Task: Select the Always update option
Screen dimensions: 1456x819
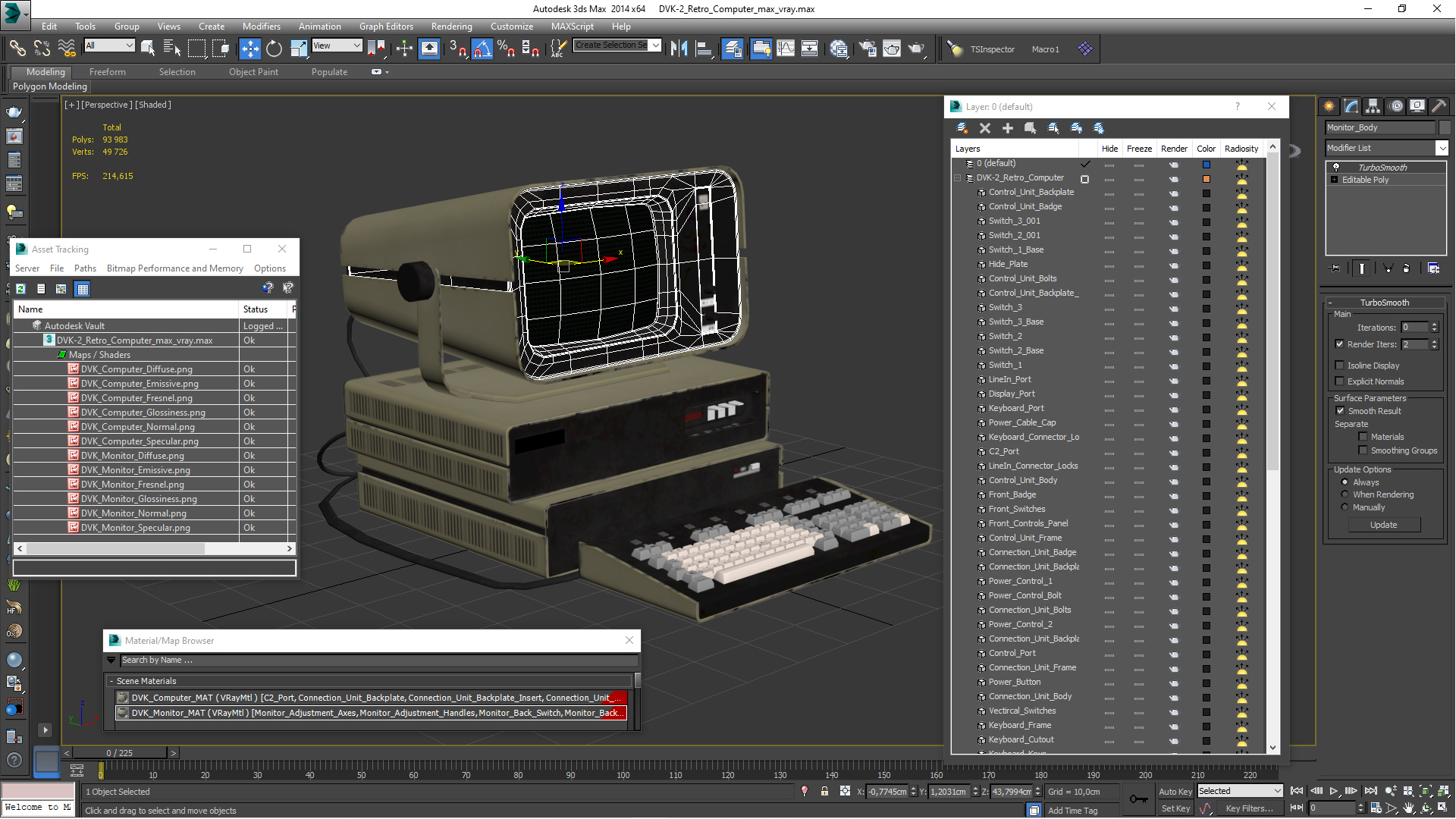Action: point(1345,482)
